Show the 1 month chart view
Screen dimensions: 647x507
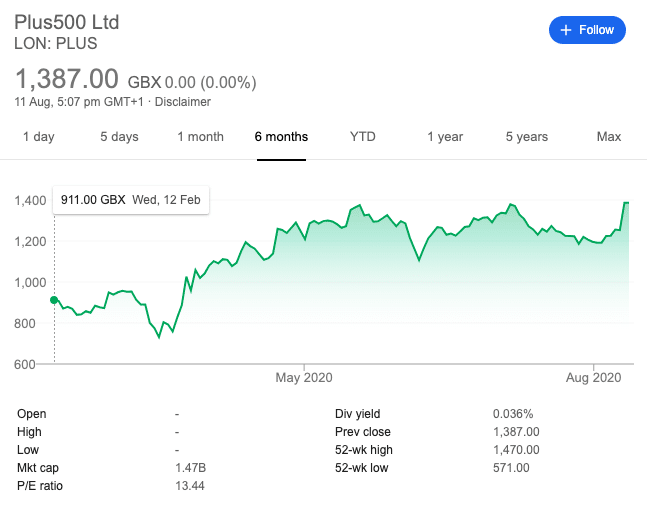pyautogui.click(x=200, y=137)
